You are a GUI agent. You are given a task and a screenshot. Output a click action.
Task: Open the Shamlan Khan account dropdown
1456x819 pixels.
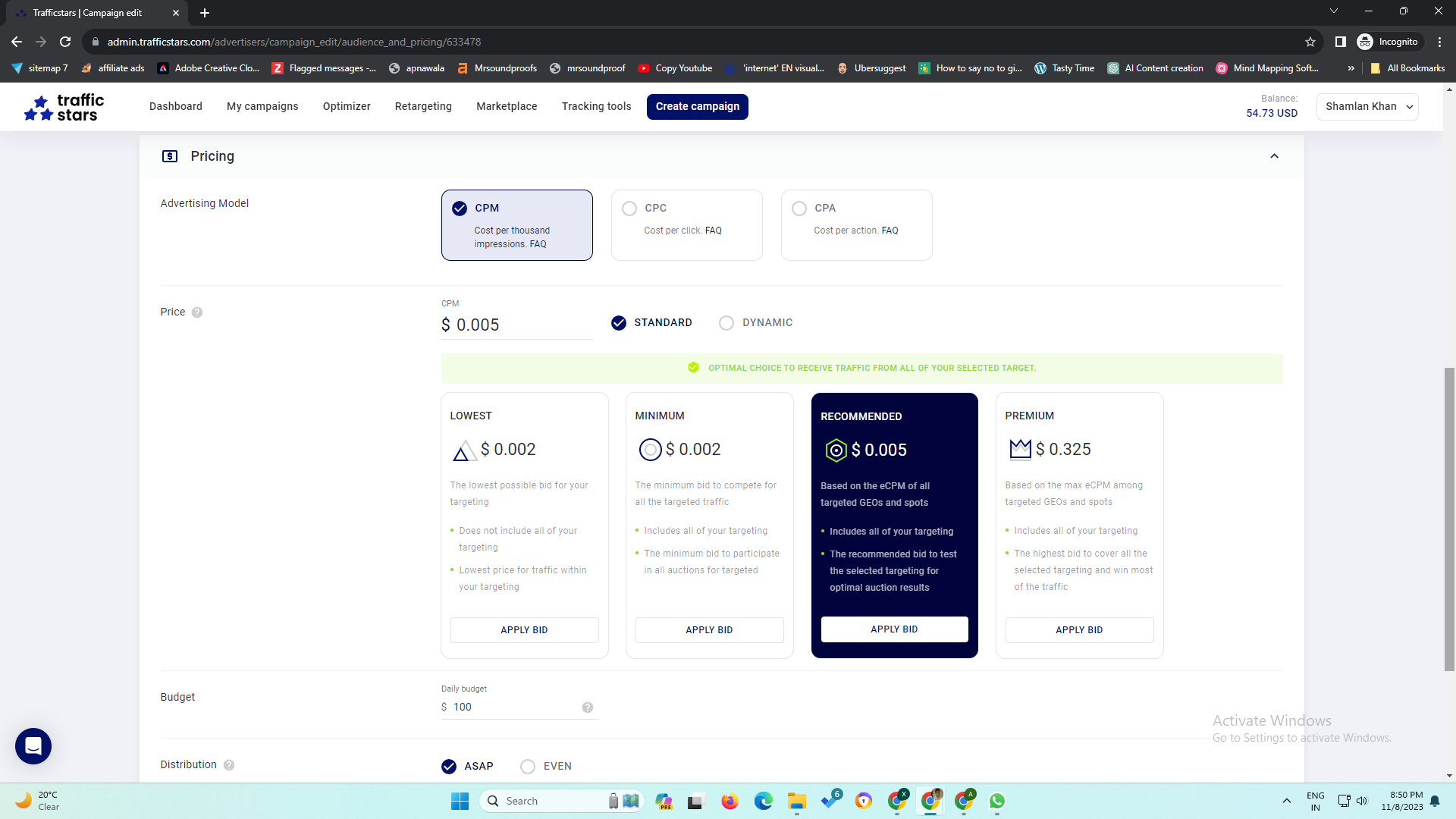point(1367,107)
